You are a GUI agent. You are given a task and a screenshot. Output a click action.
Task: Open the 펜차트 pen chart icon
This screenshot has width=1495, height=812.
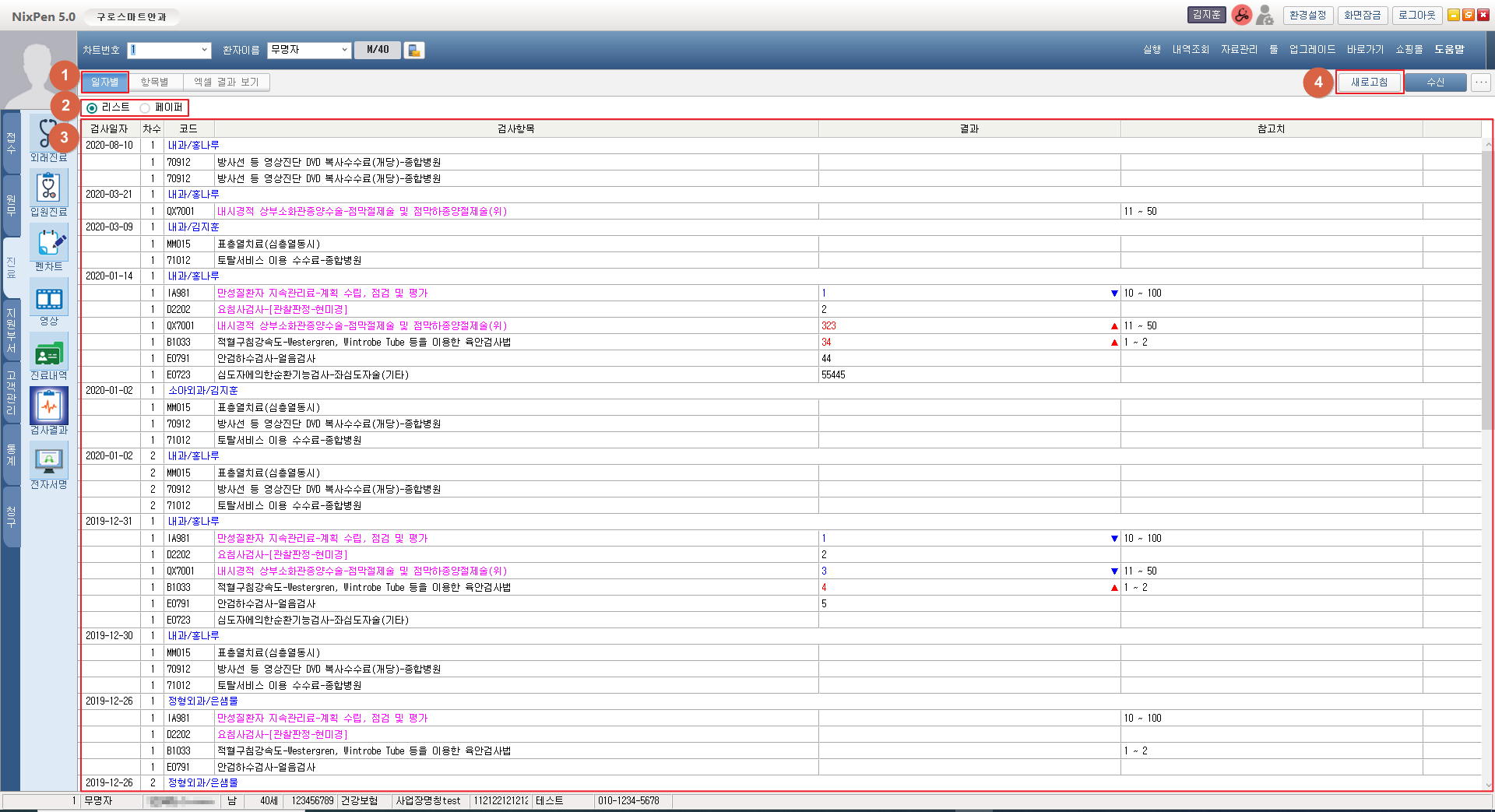pyautogui.click(x=48, y=243)
